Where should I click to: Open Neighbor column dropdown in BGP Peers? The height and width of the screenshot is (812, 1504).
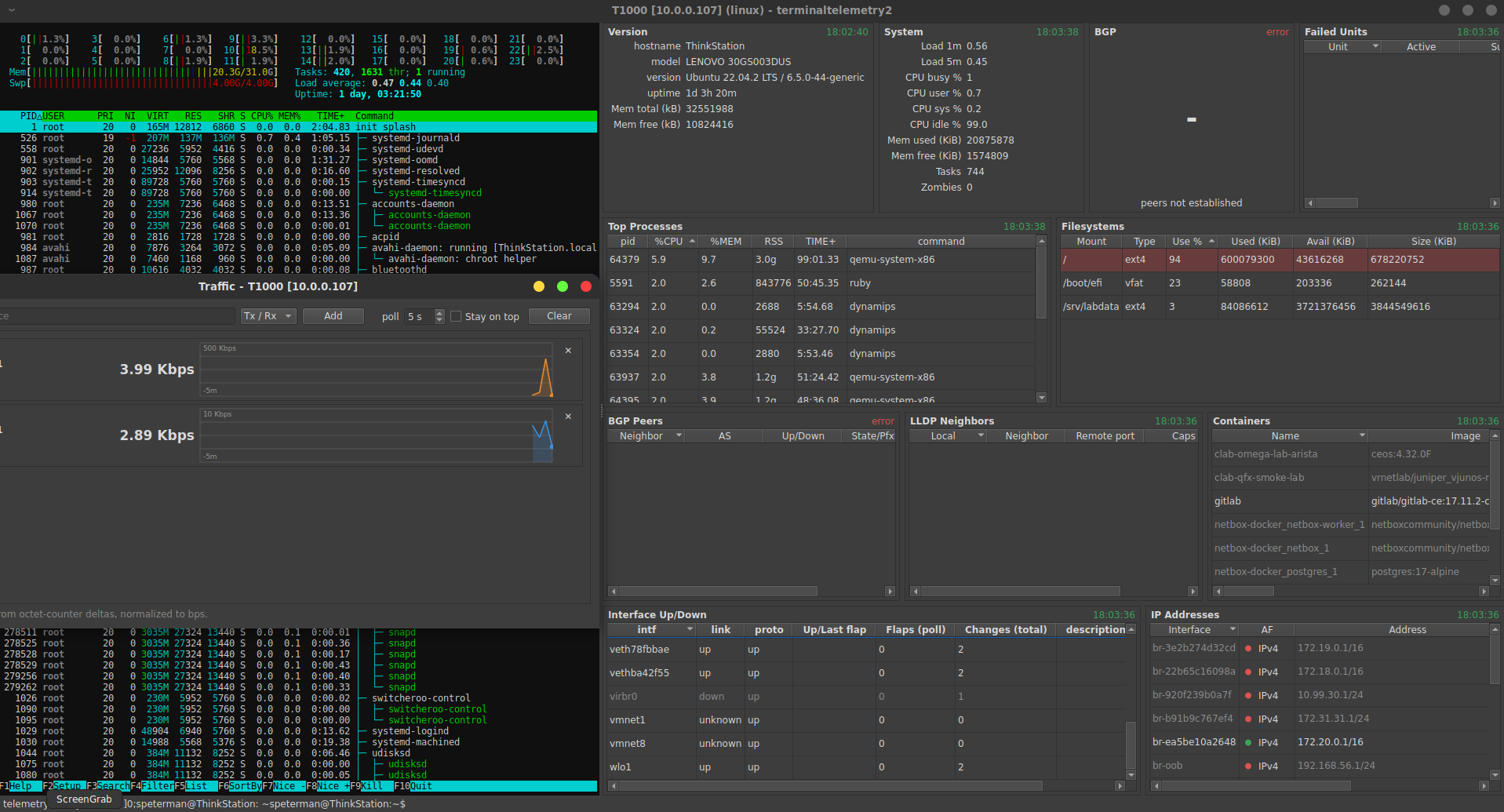679,436
